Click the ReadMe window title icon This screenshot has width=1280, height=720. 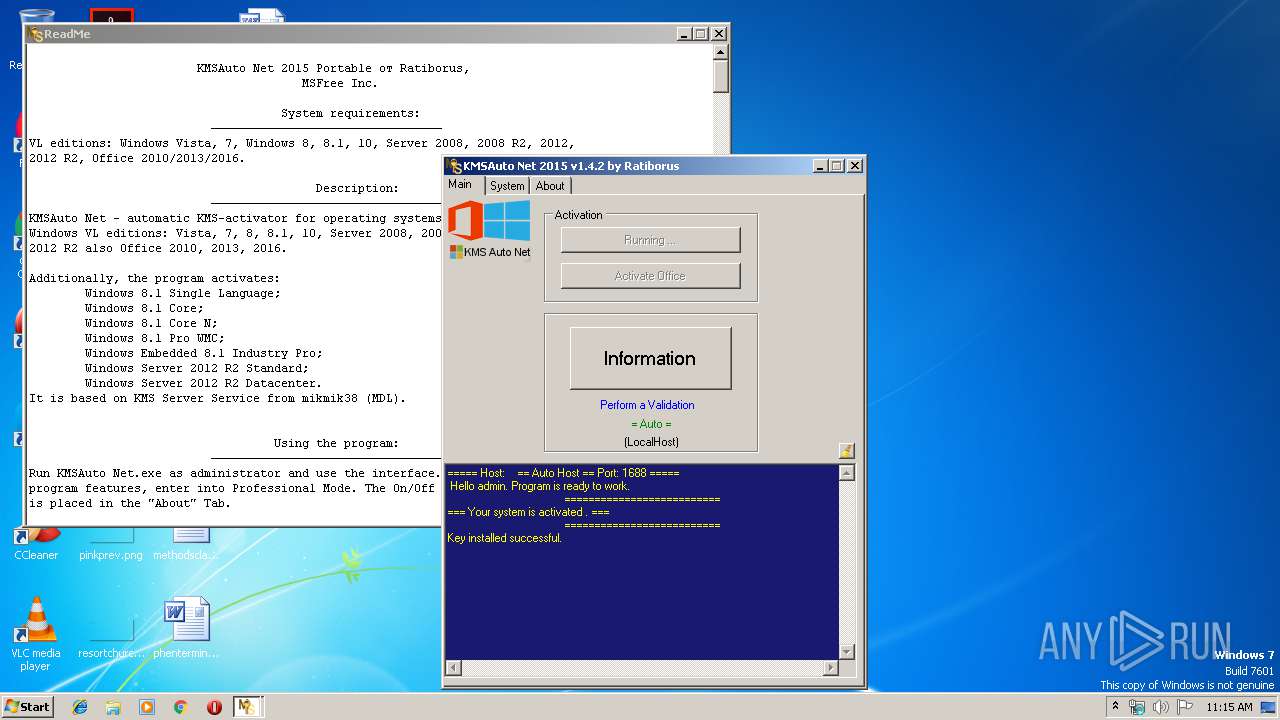pos(36,33)
